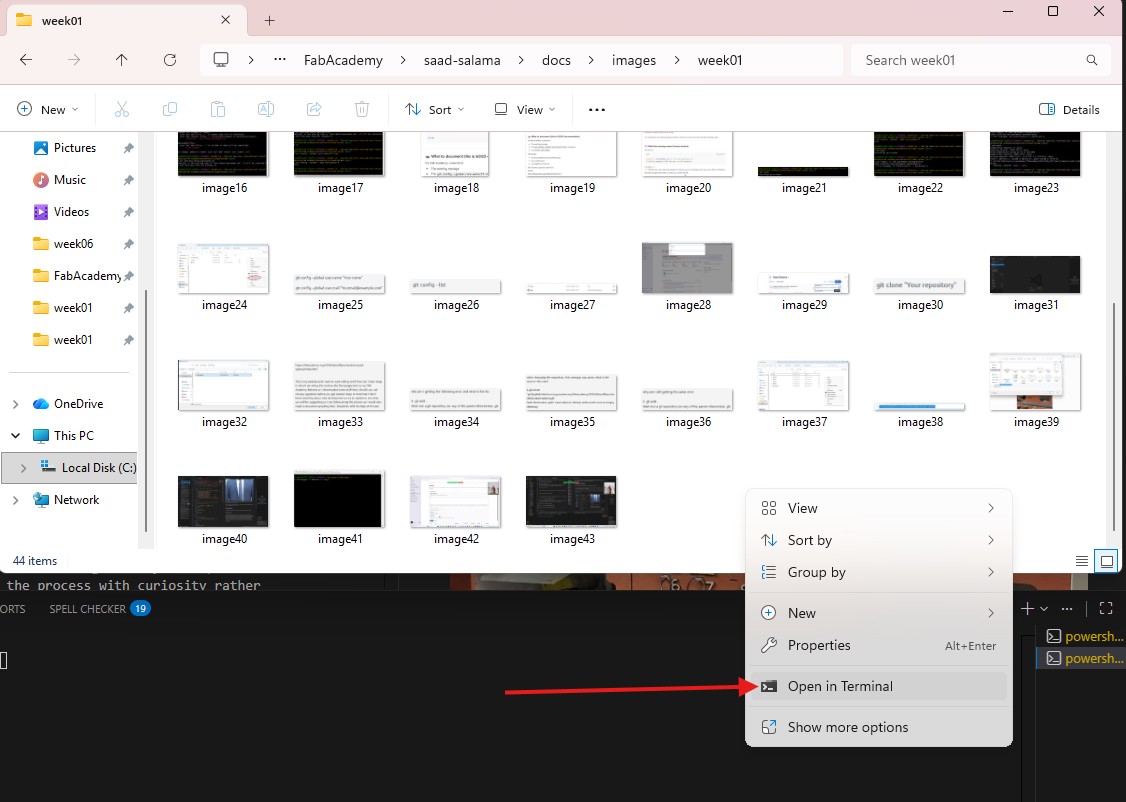Screen dimensions: 1126x802
Task: Maximize the VS Code panel size
Action: pos(1106,608)
